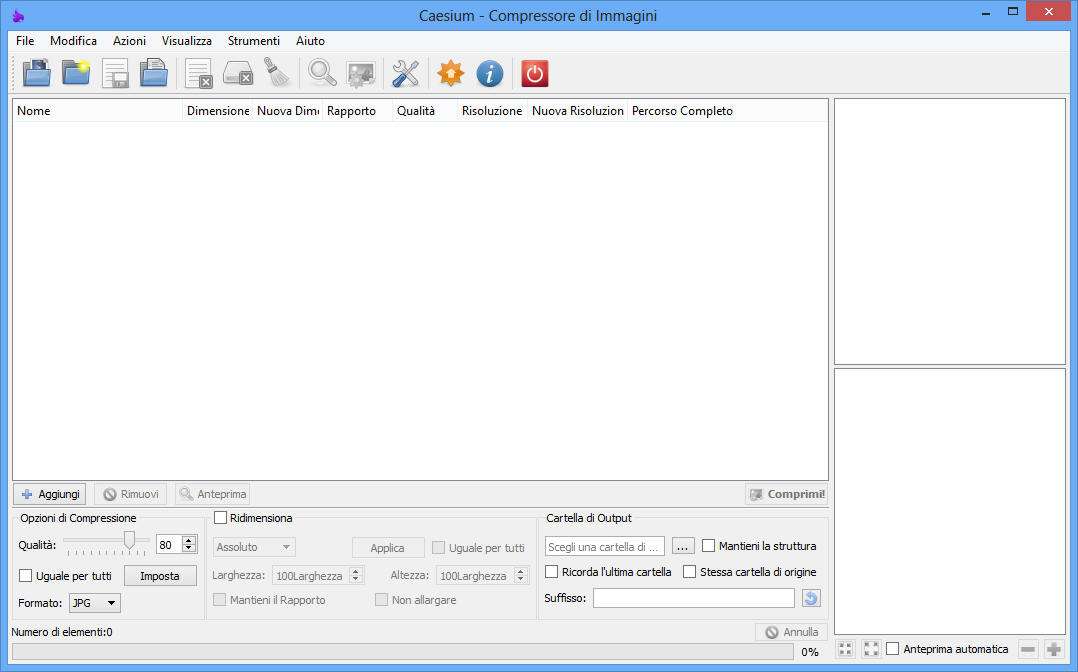
Task: Click the Open List folder icon
Action: click(153, 73)
